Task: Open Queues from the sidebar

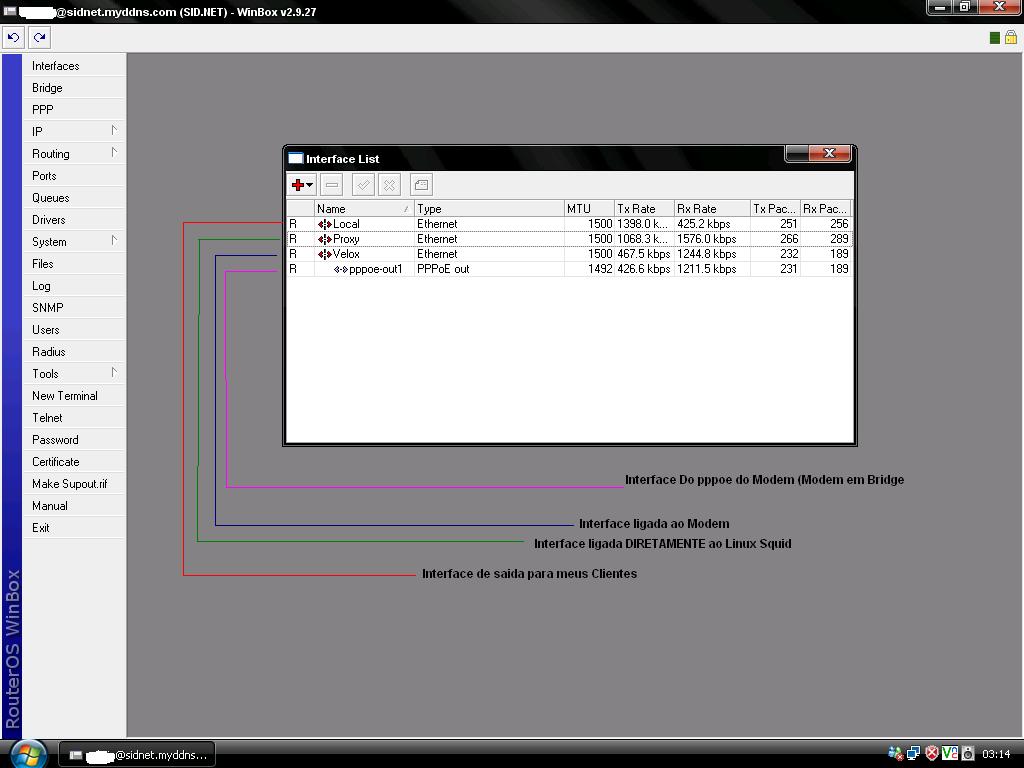Action: coord(73,198)
